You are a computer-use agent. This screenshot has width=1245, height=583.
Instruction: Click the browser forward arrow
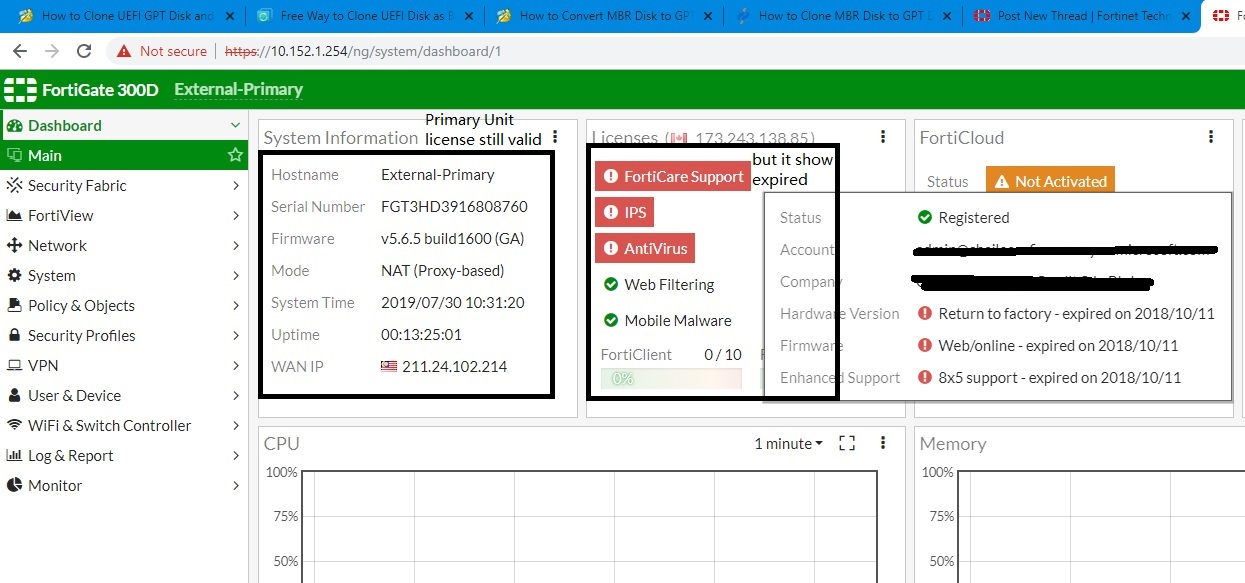click(x=52, y=51)
